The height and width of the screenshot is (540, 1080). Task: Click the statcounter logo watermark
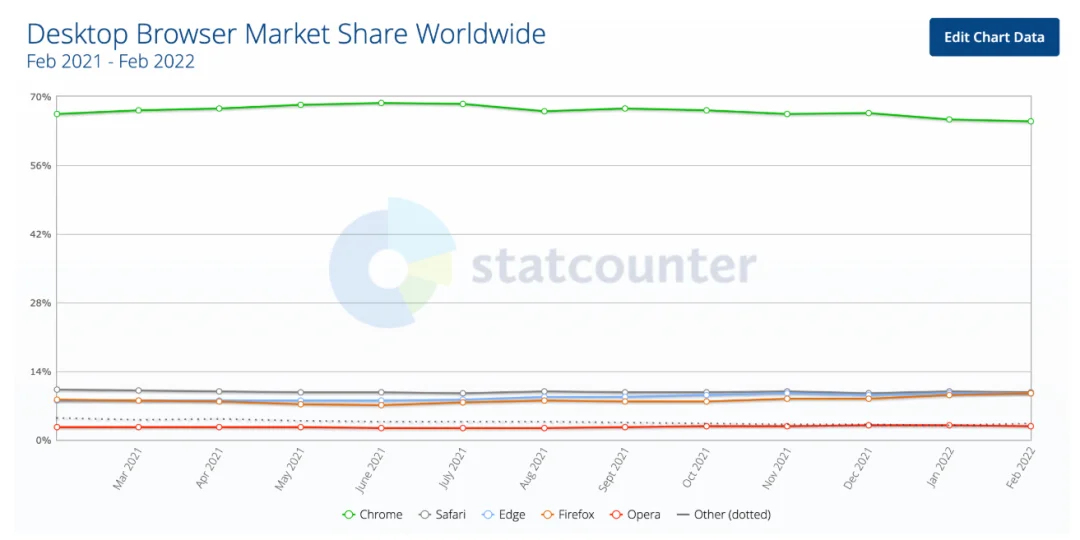[x=542, y=265]
